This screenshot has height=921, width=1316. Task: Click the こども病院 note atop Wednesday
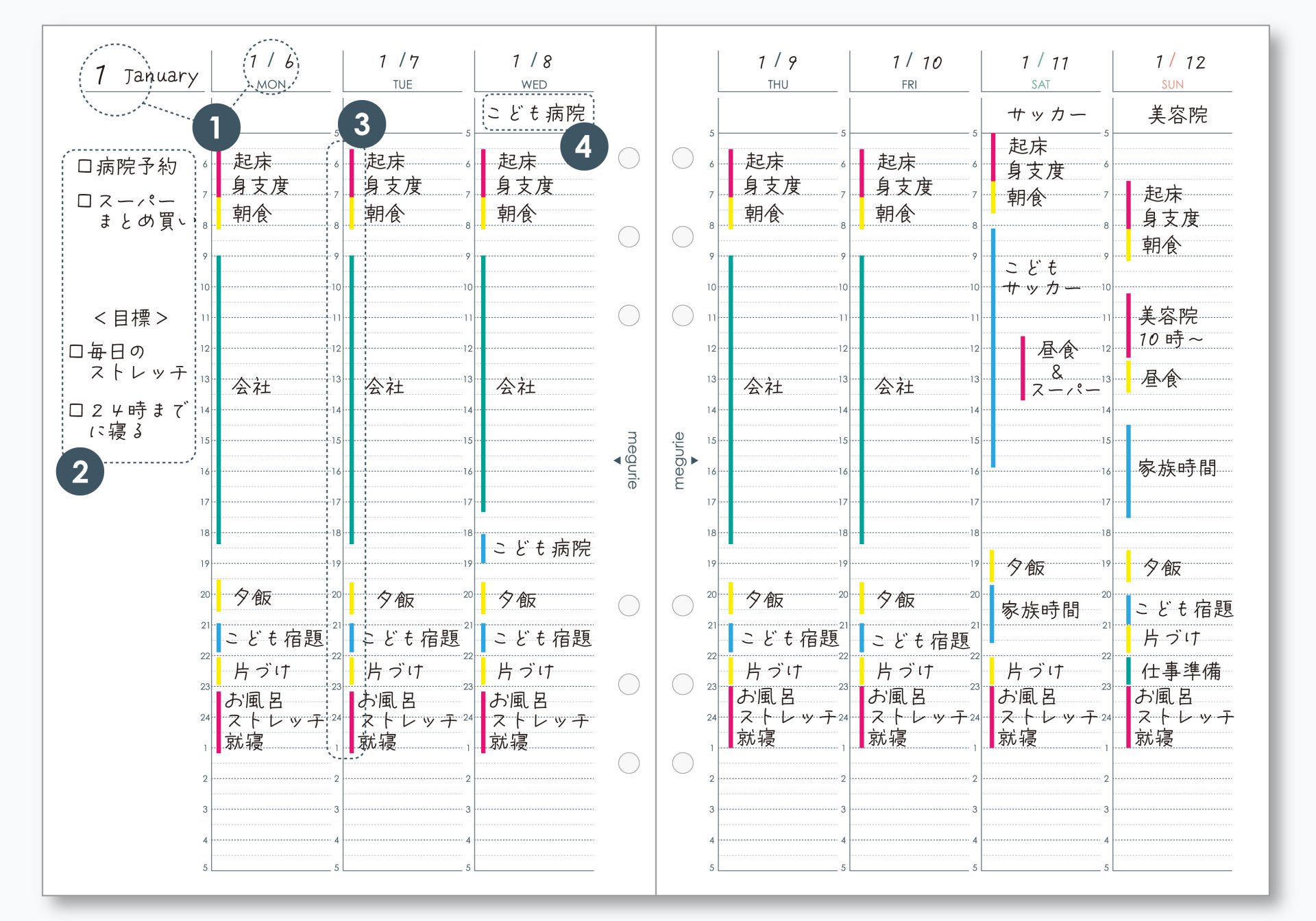pos(538,112)
